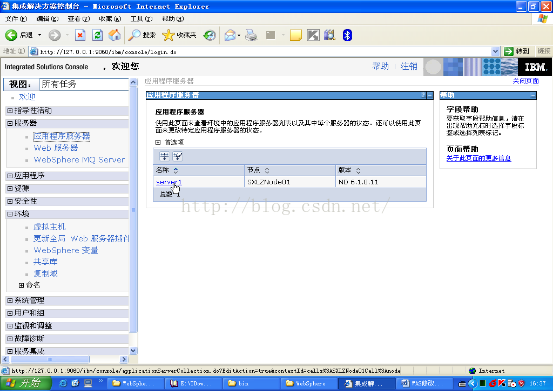The width and height of the screenshot is (553, 391).
Task: Click the navigation pane vertical scrollbar
Action: point(133,209)
